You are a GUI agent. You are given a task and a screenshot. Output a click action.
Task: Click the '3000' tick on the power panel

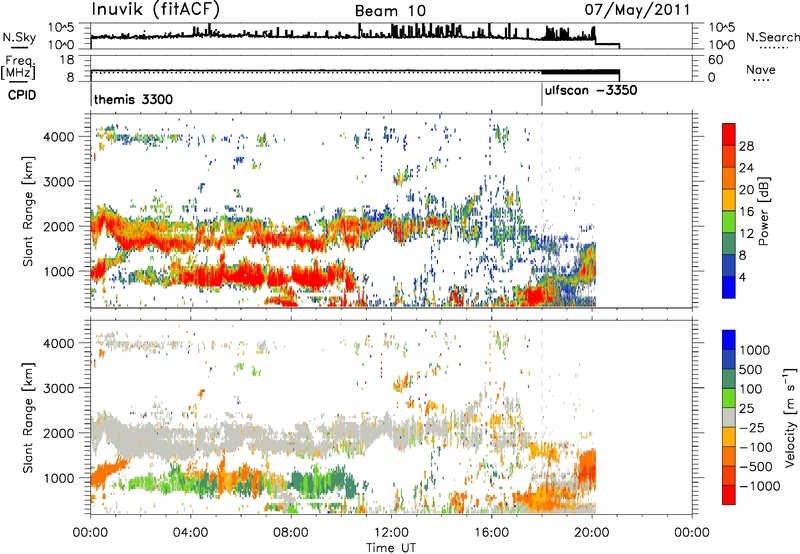pyautogui.click(x=58, y=182)
